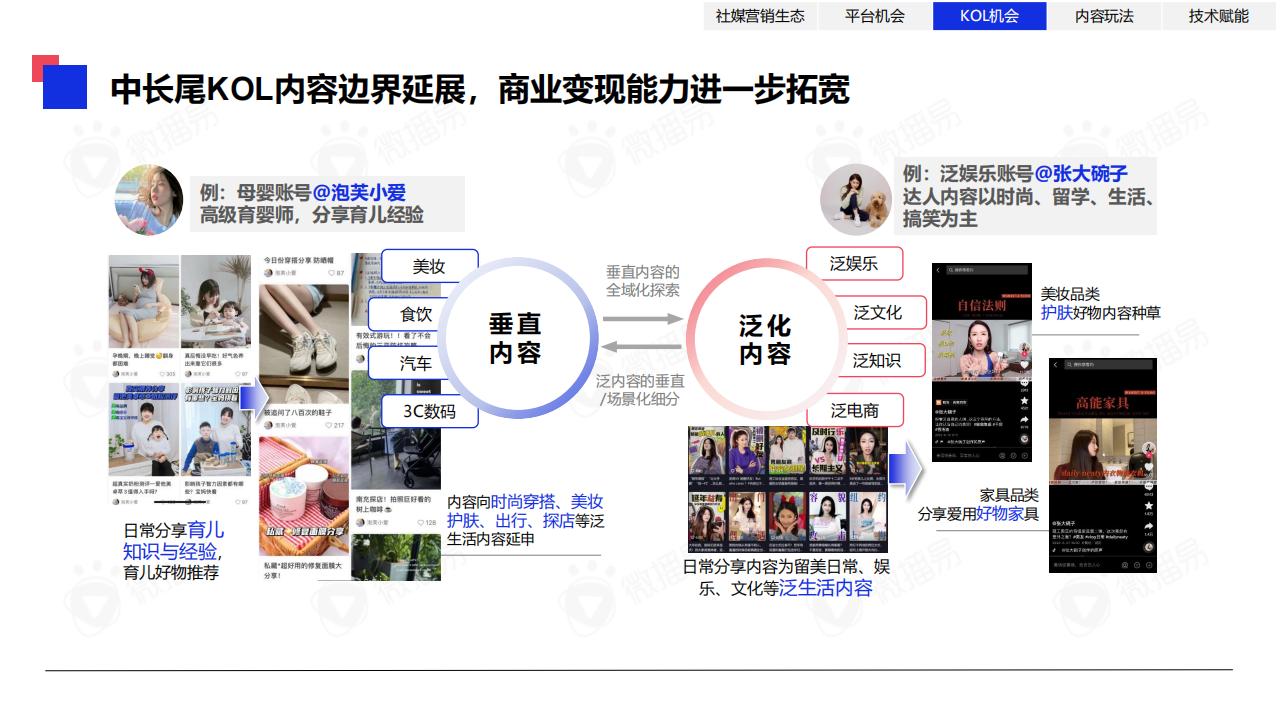Open the 高能家具 video screenshot
The image size is (1280, 720).
1102,465
